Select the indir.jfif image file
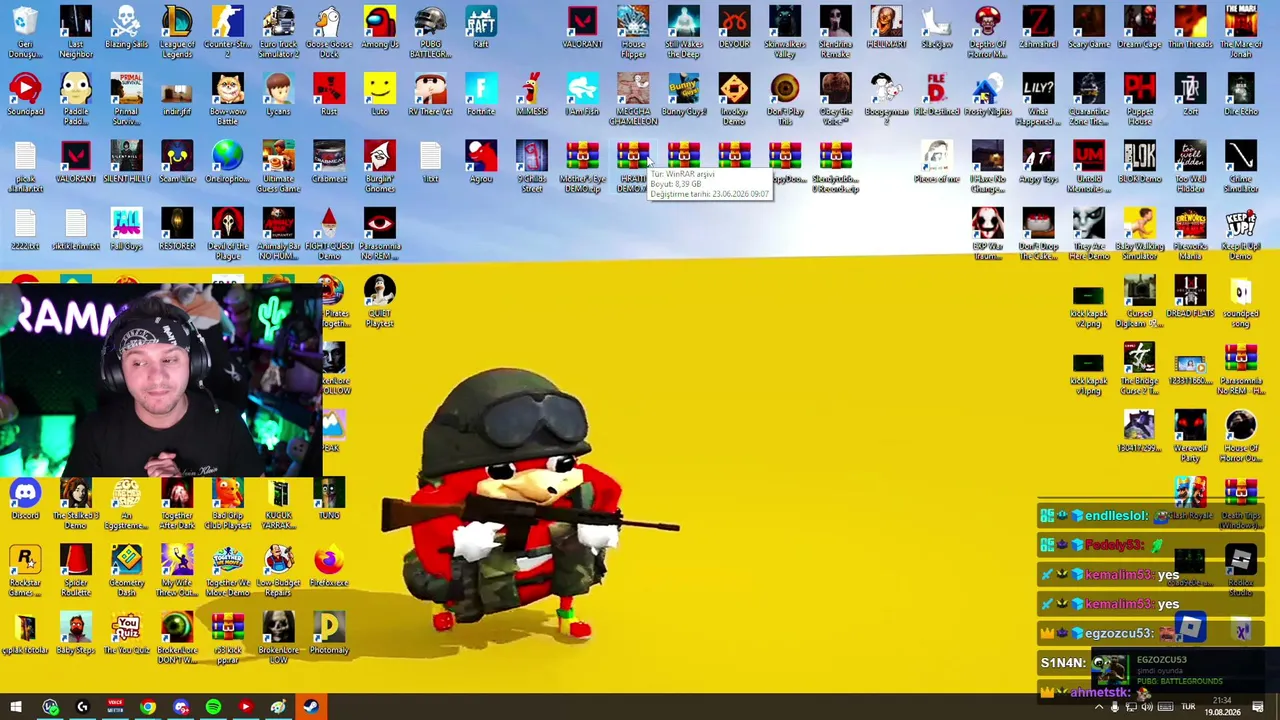The height and width of the screenshot is (720, 1280). point(177,95)
